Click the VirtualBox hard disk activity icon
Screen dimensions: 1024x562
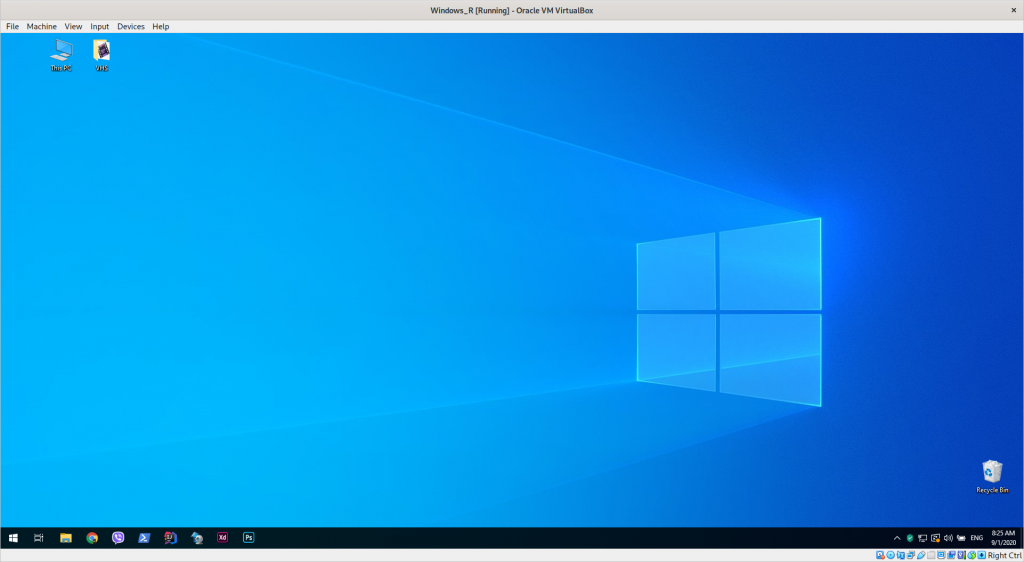(880, 555)
